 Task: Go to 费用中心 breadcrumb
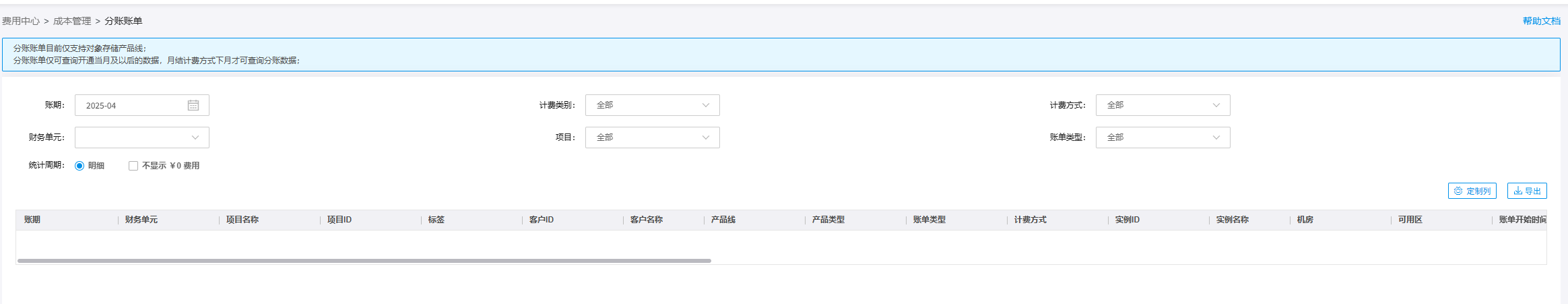coord(21,21)
